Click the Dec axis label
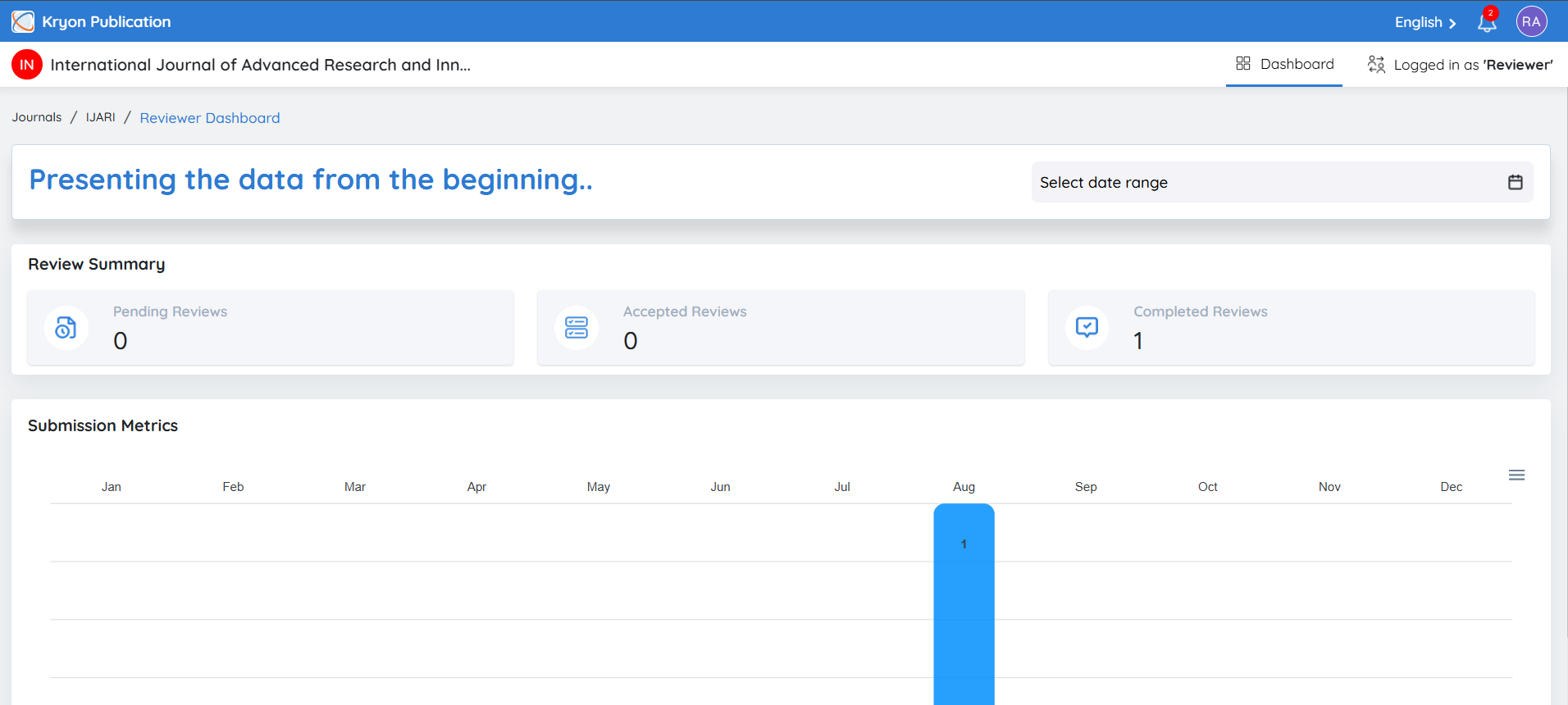1568x705 pixels. [1452, 487]
